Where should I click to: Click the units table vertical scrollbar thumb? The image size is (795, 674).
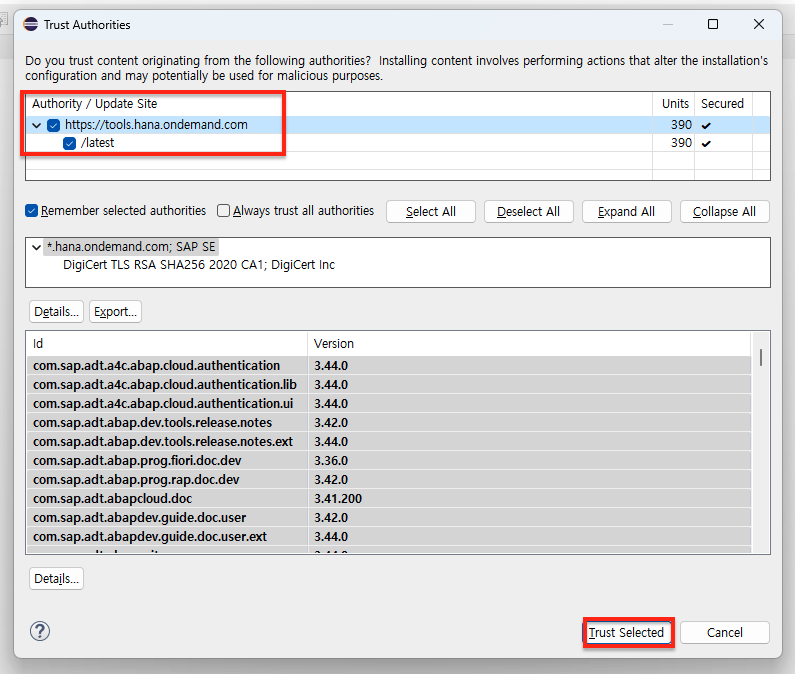(761, 357)
